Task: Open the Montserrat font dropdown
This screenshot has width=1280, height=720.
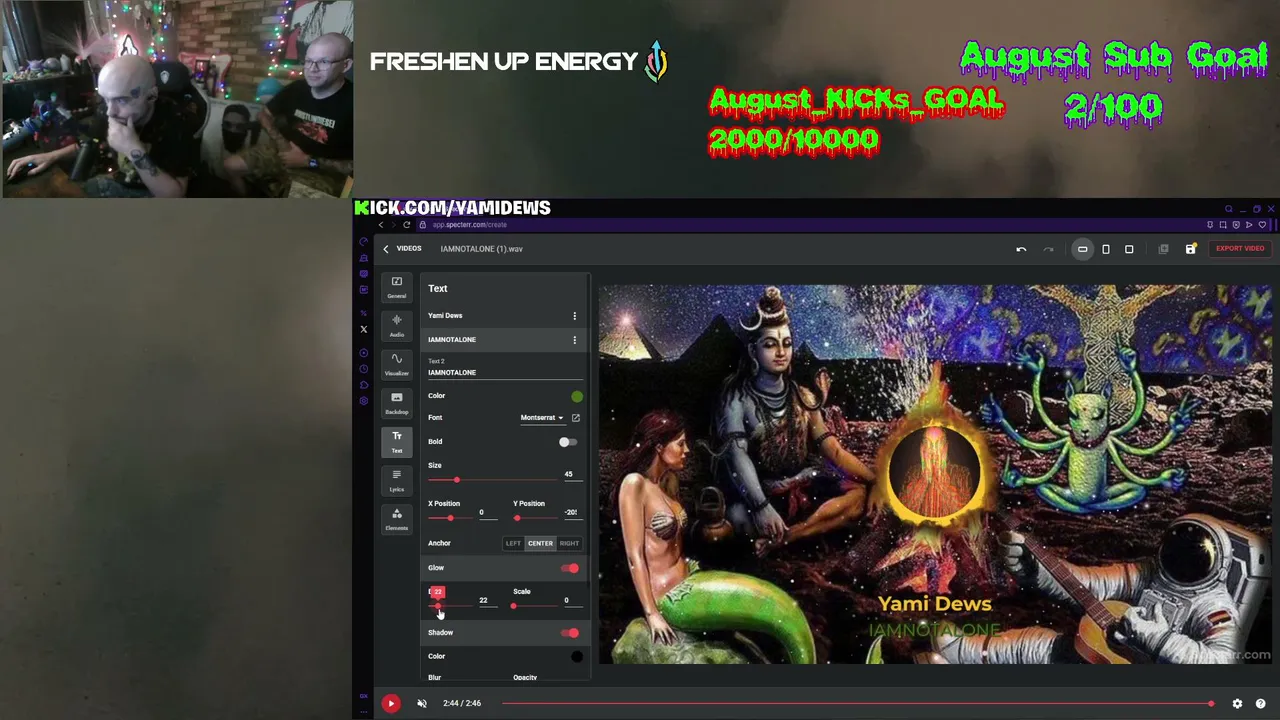Action: pos(541,418)
